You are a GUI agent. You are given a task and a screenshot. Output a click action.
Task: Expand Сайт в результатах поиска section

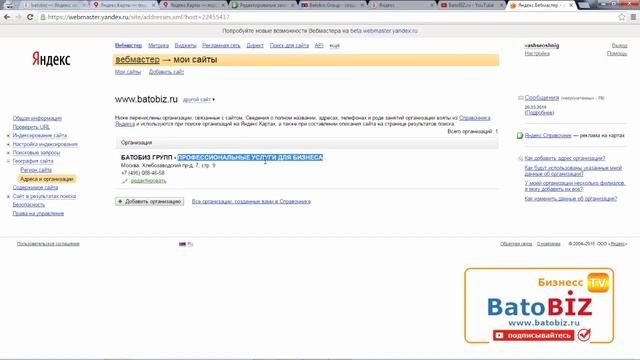(x=8, y=197)
